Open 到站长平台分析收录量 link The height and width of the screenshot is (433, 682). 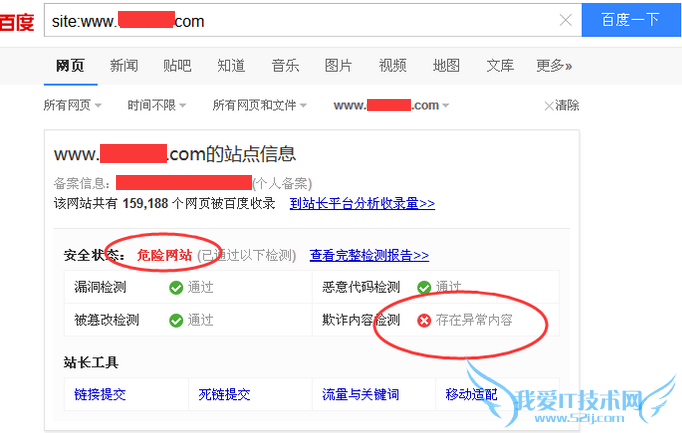(x=362, y=203)
